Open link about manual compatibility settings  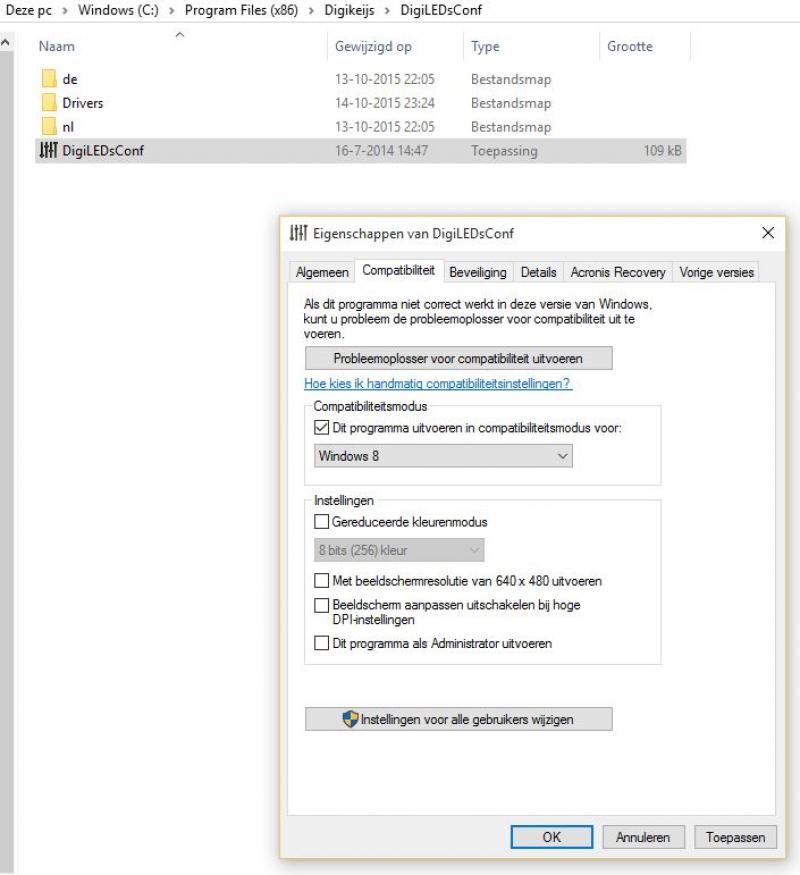437,384
